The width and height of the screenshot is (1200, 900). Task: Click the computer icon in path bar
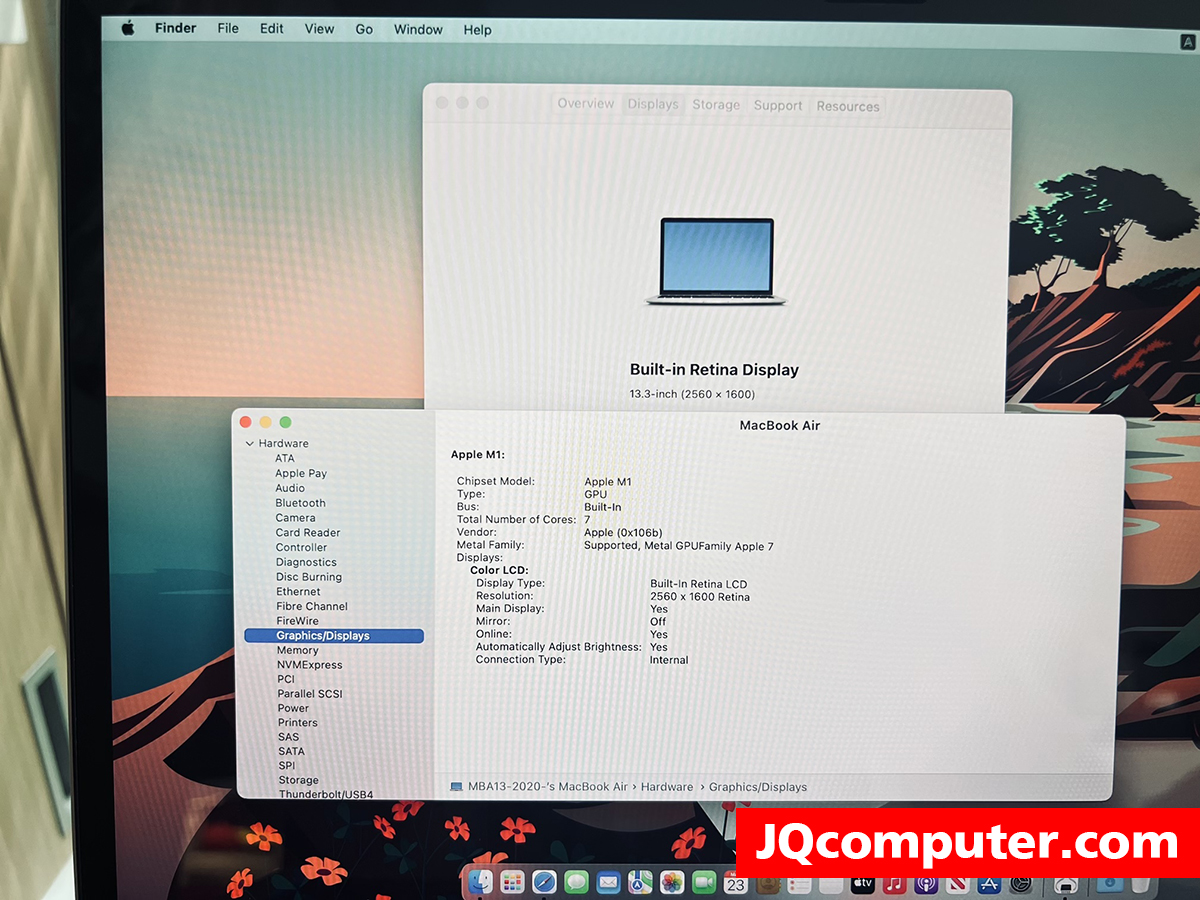[456, 787]
